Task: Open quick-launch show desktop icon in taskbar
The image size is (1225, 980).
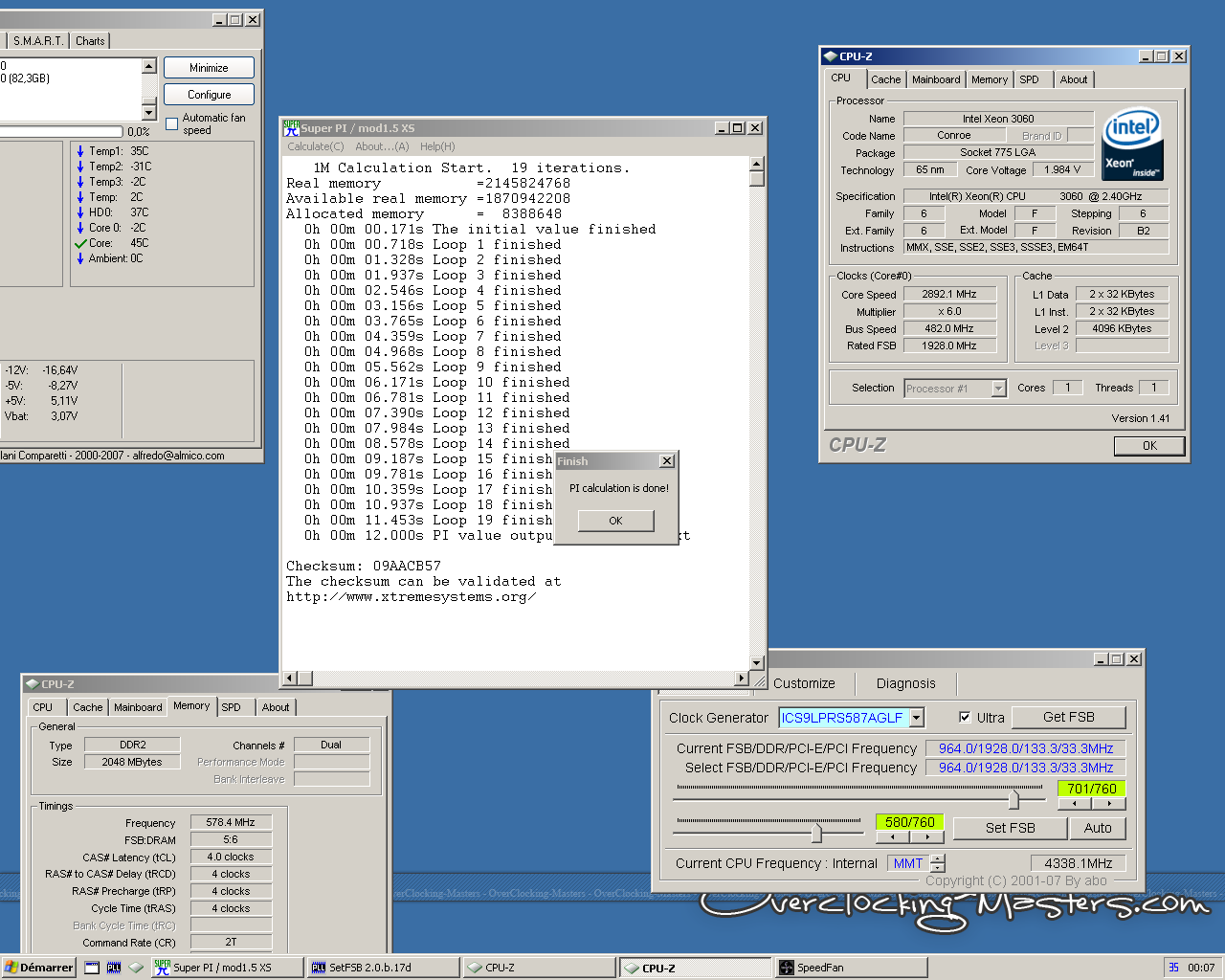Action: pyautogui.click(x=92, y=968)
